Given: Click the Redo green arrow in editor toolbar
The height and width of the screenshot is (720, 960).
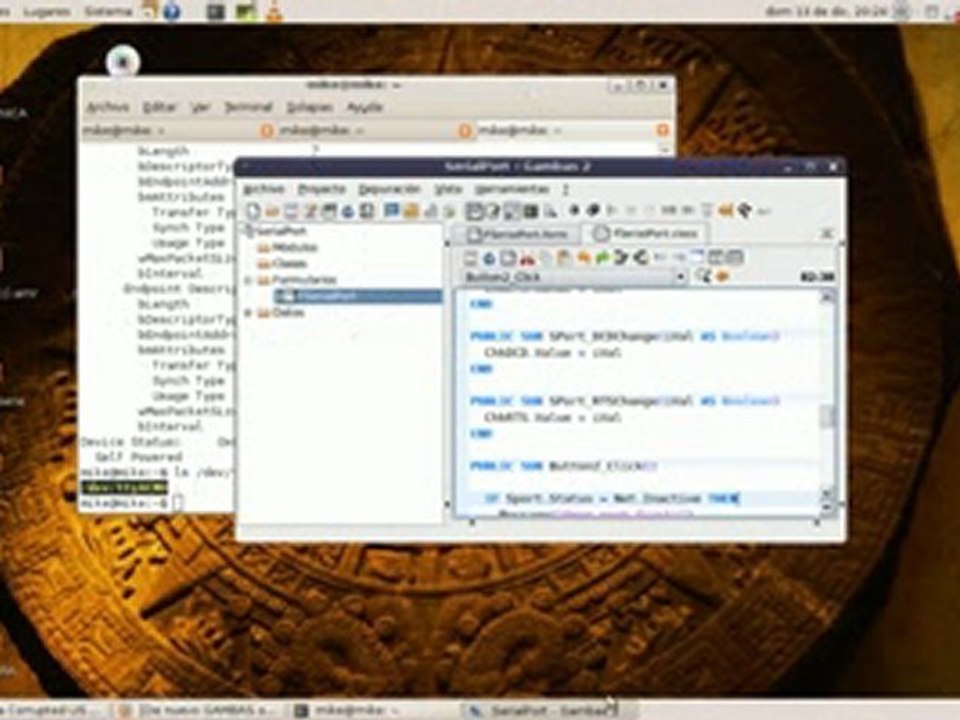Looking at the screenshot, I should click(x=603, y=258).
